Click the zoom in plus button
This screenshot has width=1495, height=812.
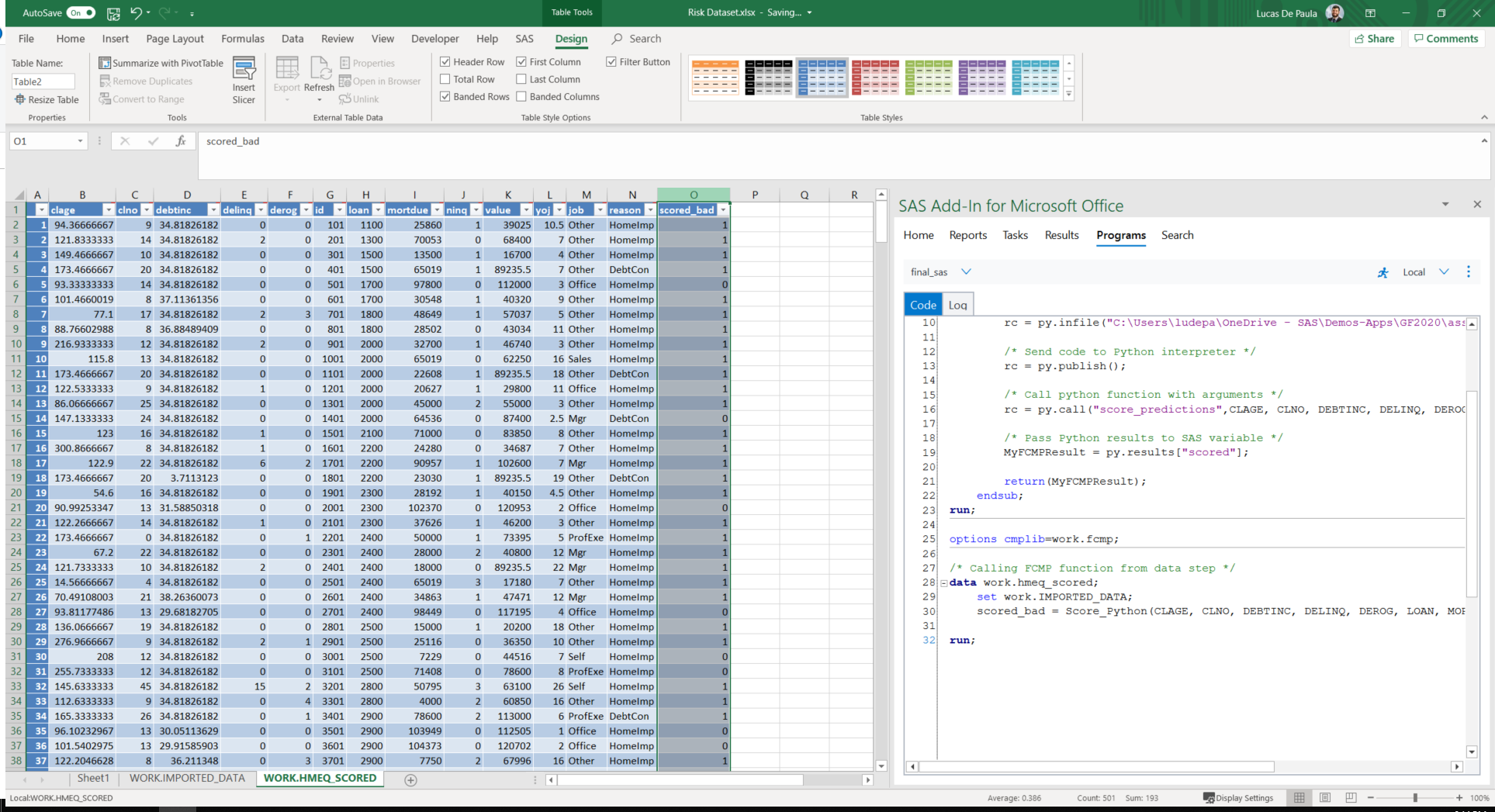point(1459,797)
